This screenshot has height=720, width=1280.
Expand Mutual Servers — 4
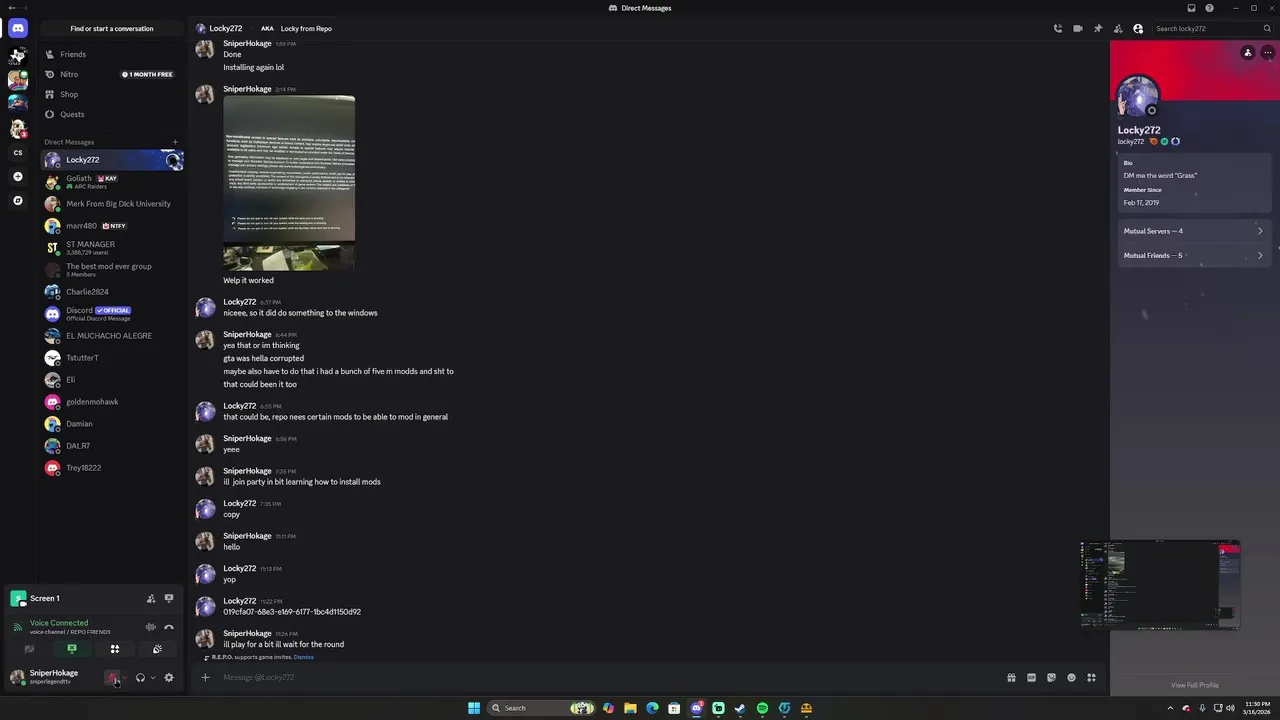click(x=1193, y=231)
